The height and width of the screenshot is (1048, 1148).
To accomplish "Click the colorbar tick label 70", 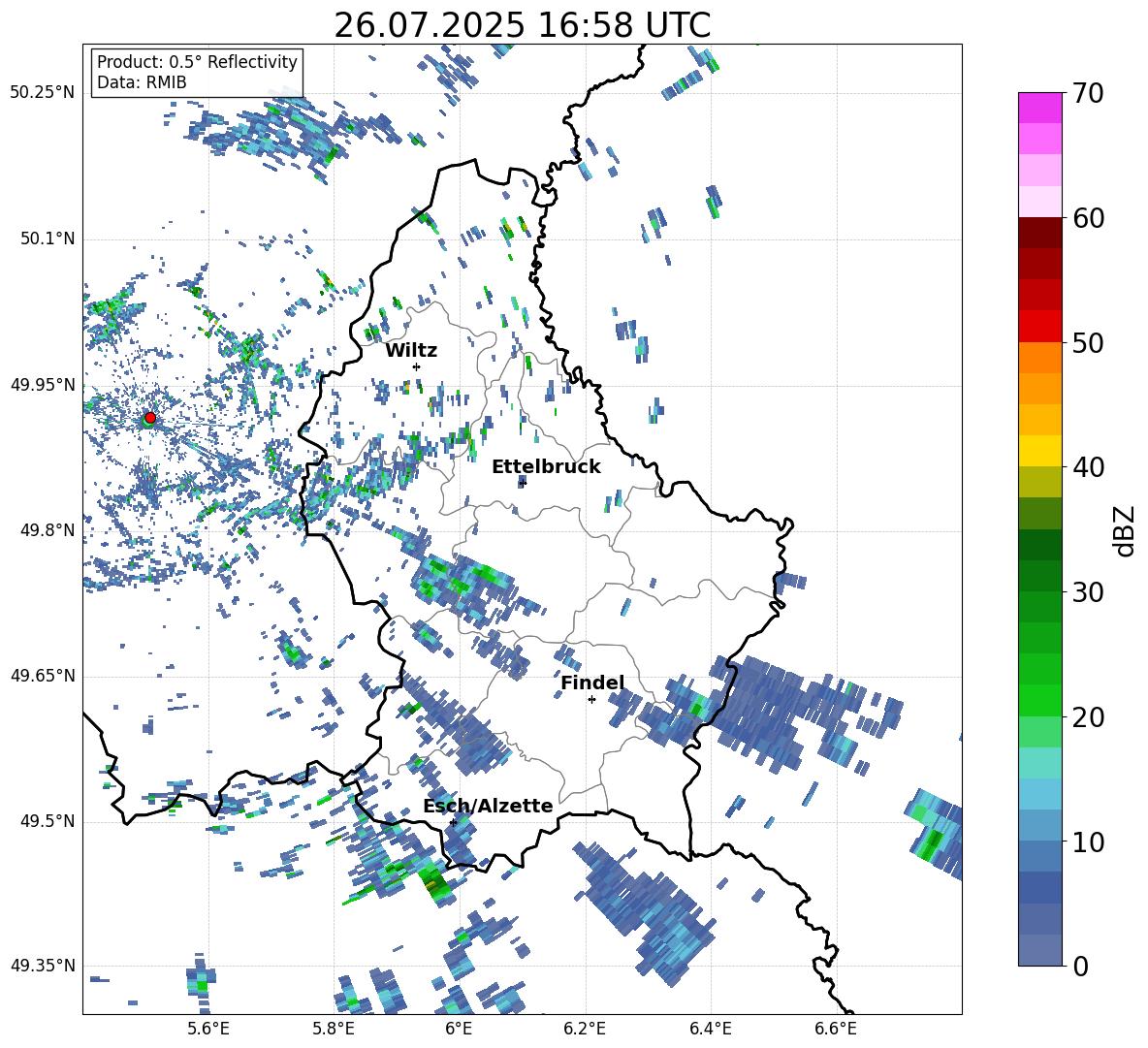I will click(1088, 94).
